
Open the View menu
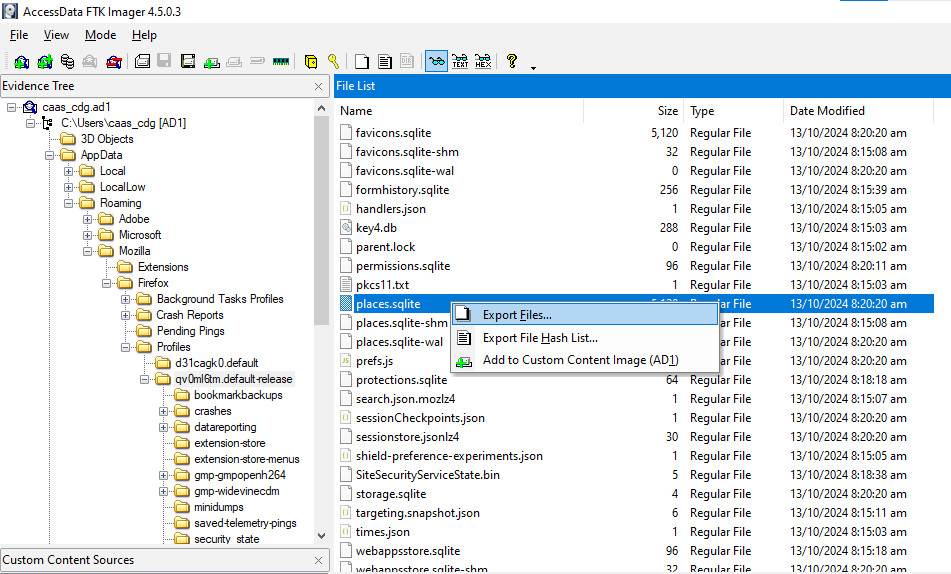click(x=56, y=35)
